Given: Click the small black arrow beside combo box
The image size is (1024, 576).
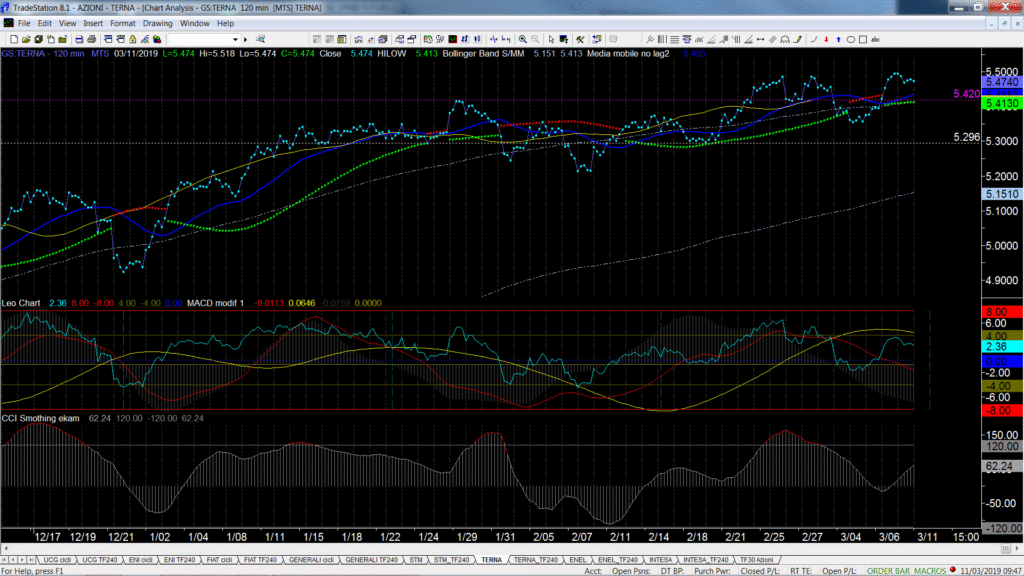Looking at the screenshot, I should click(x=246, y=40).
